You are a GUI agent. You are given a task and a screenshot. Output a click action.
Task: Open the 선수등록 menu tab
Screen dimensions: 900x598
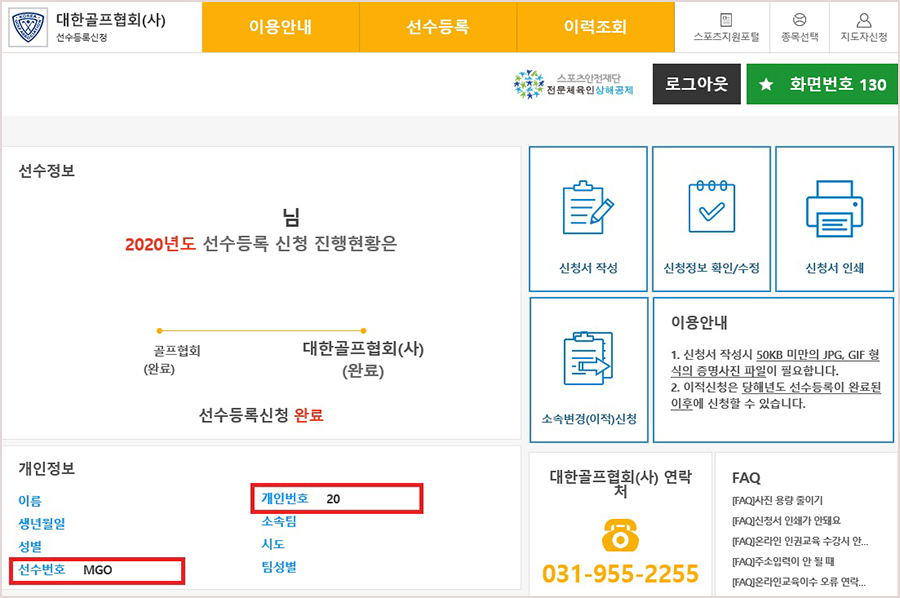click(438, 27)
